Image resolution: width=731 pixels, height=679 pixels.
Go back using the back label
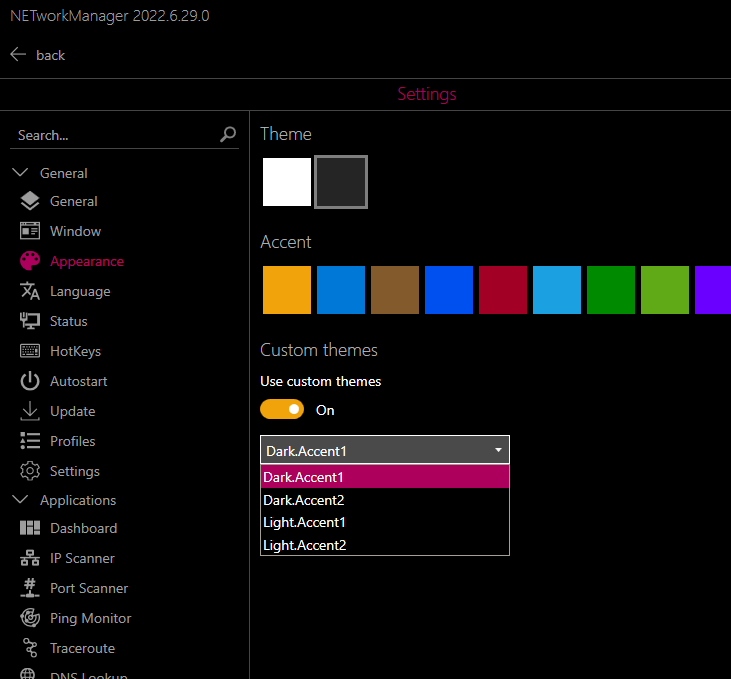click(50, 55)
